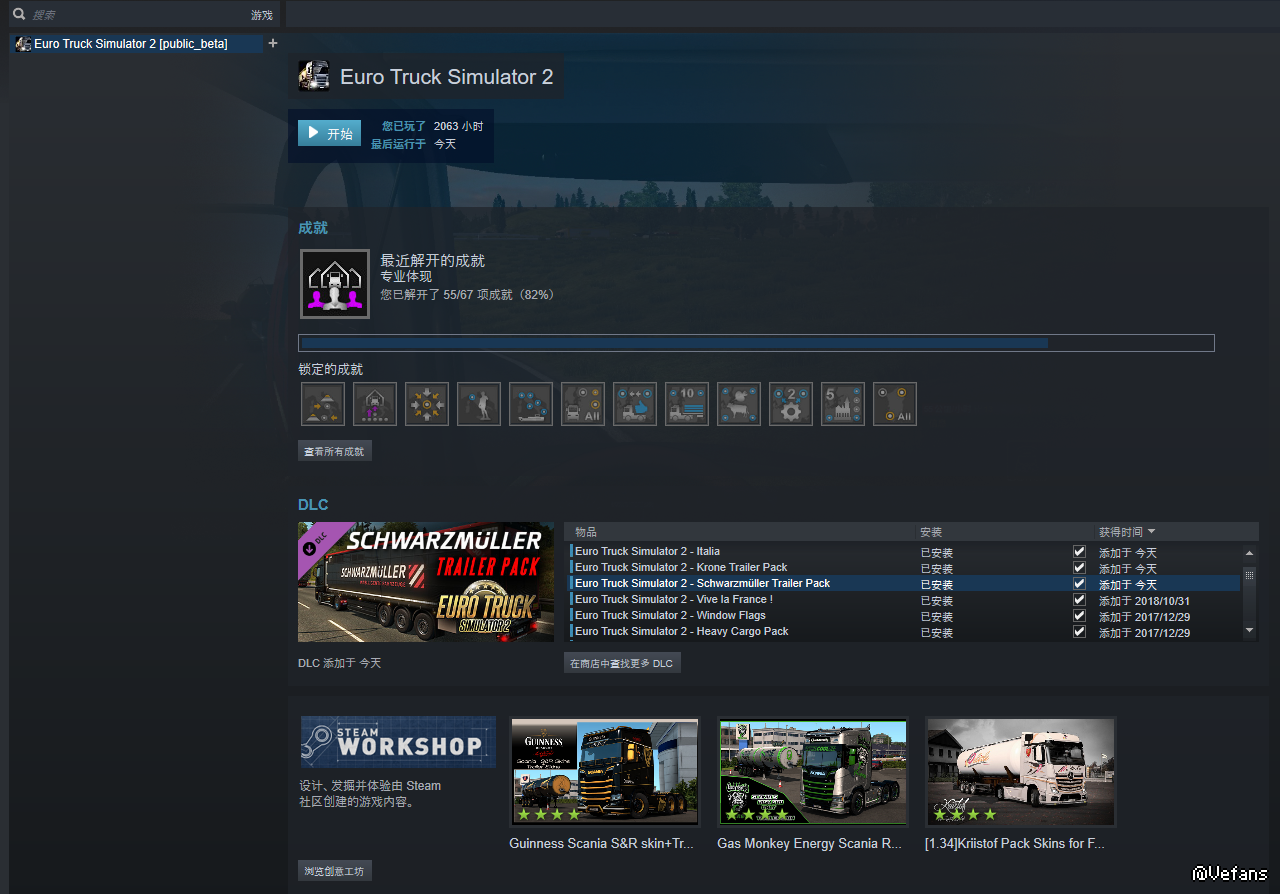
Task: Click locked achievement showing a ferry boat
Action: coord(531,404)
